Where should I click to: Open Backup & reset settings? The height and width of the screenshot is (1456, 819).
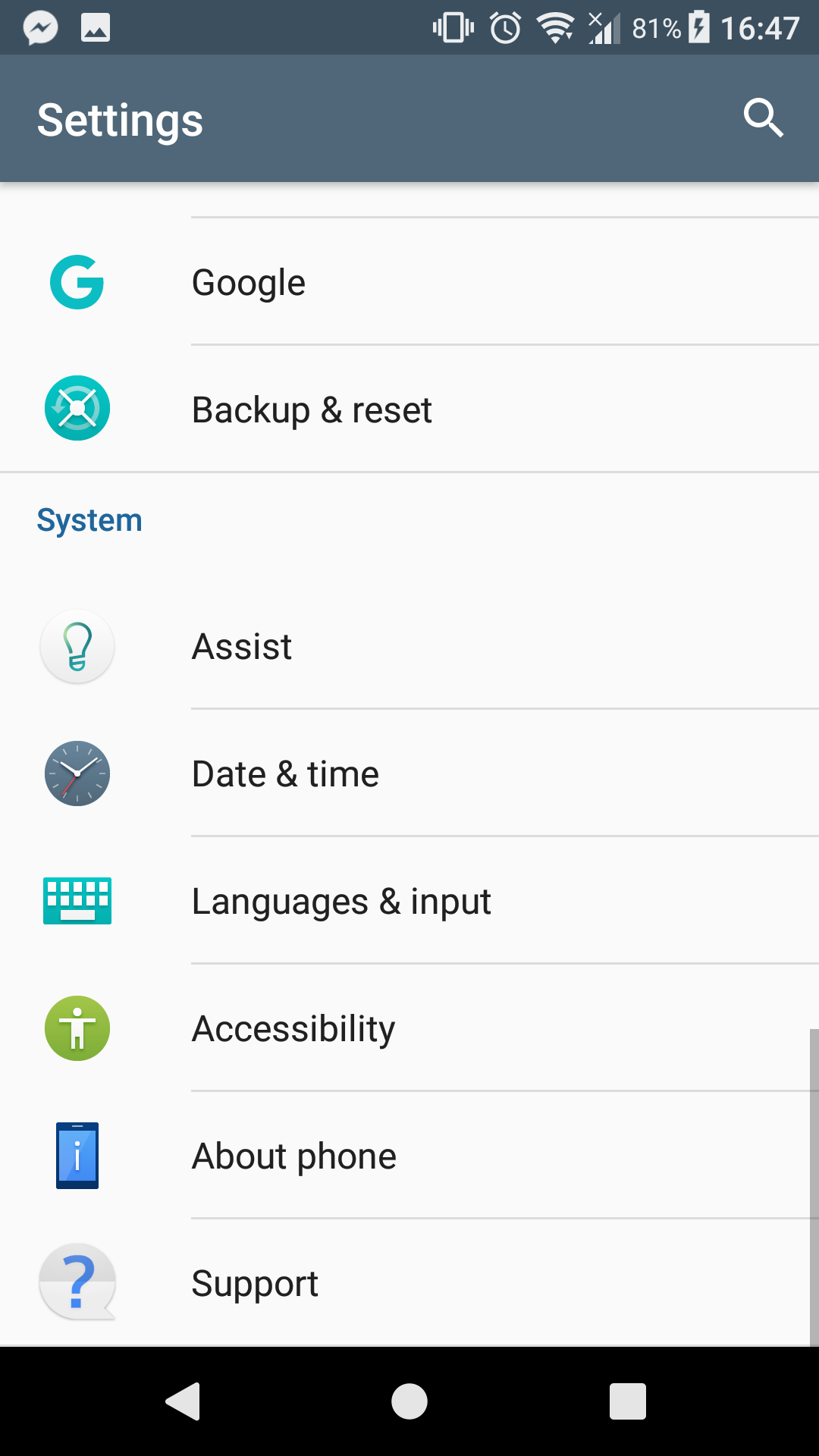click(x=312, y=410)
